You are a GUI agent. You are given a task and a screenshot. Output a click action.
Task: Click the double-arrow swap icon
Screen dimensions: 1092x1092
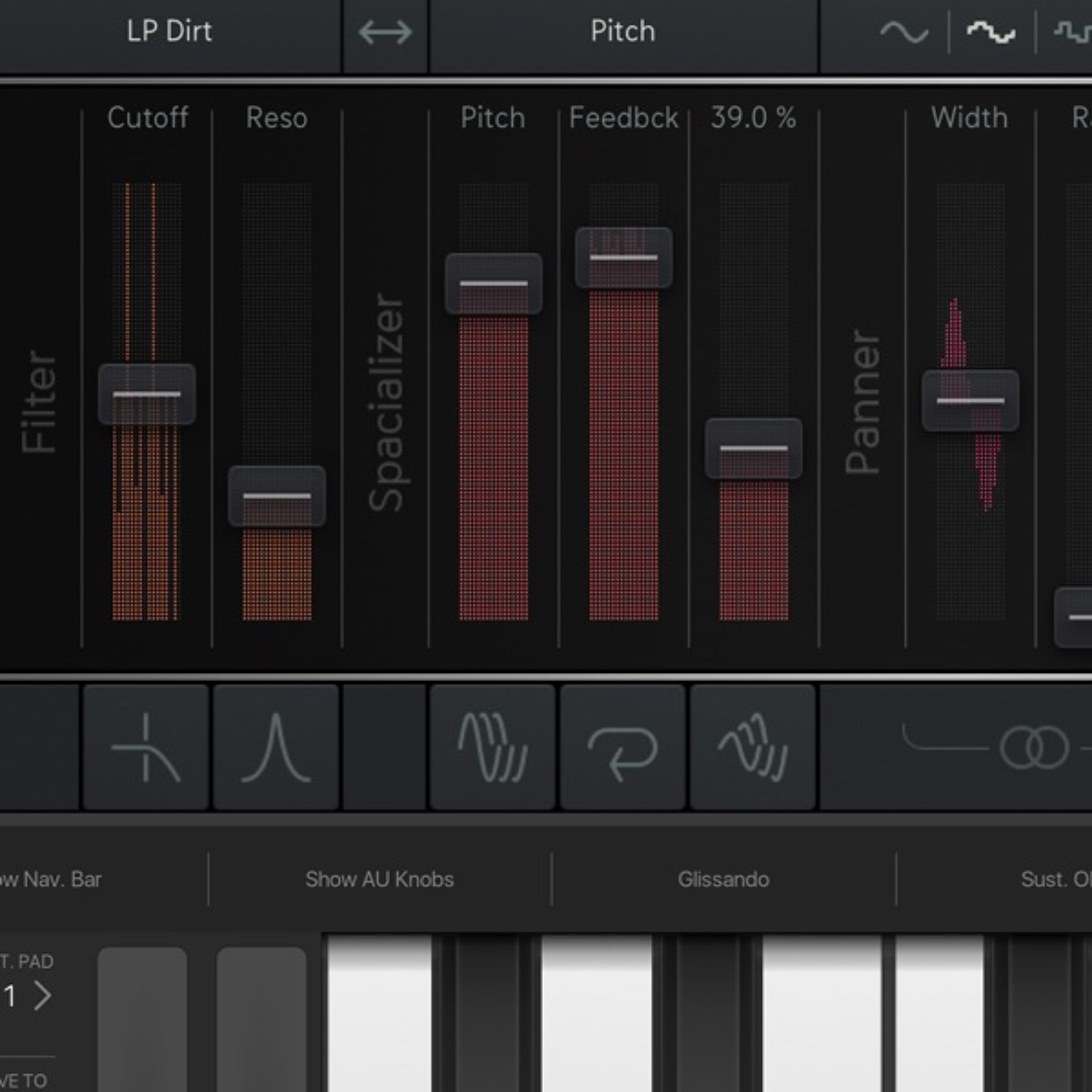[x=385, y=32]
